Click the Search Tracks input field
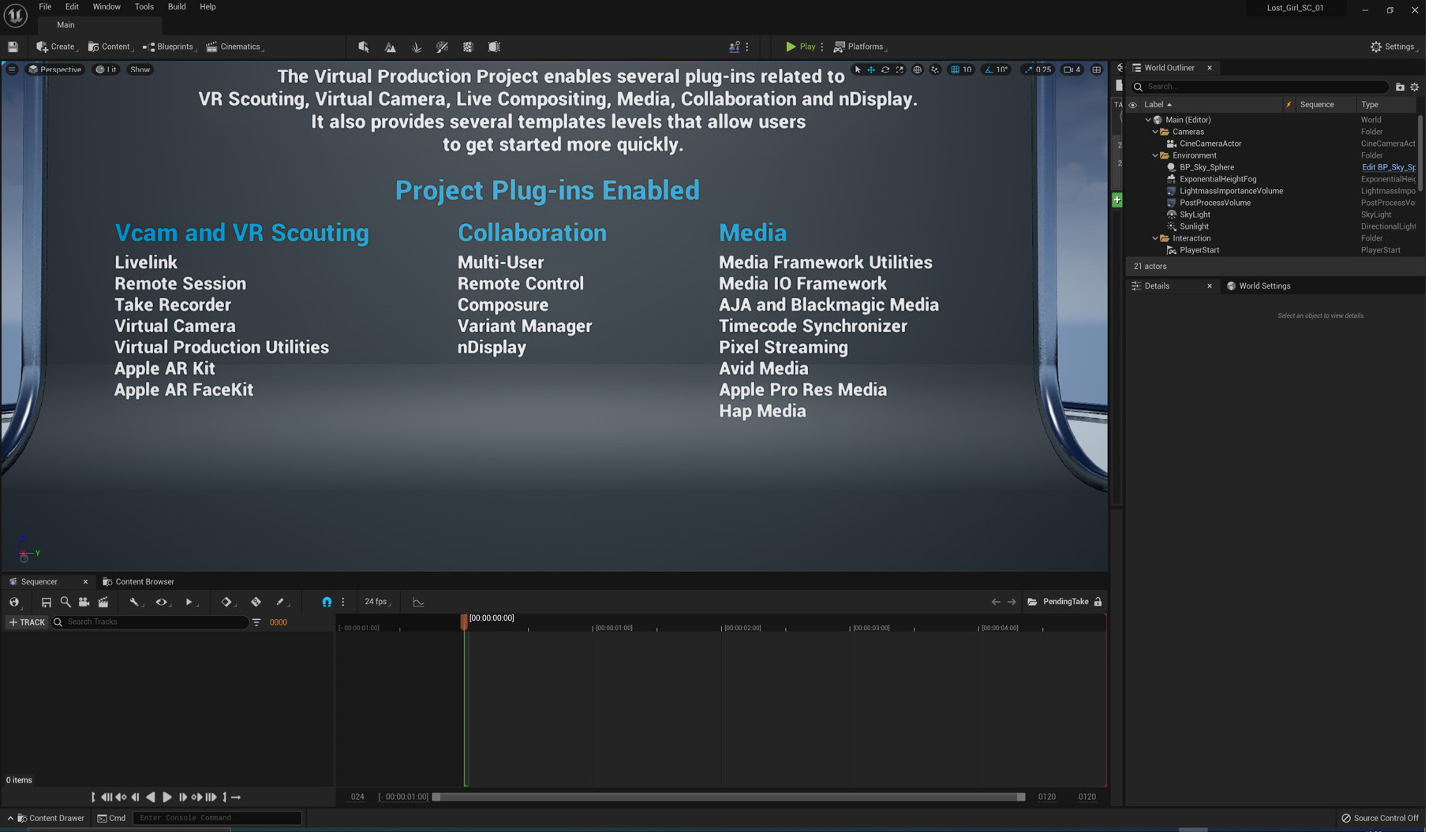Screen dimensions: 1440x840 tap(150, 623)
